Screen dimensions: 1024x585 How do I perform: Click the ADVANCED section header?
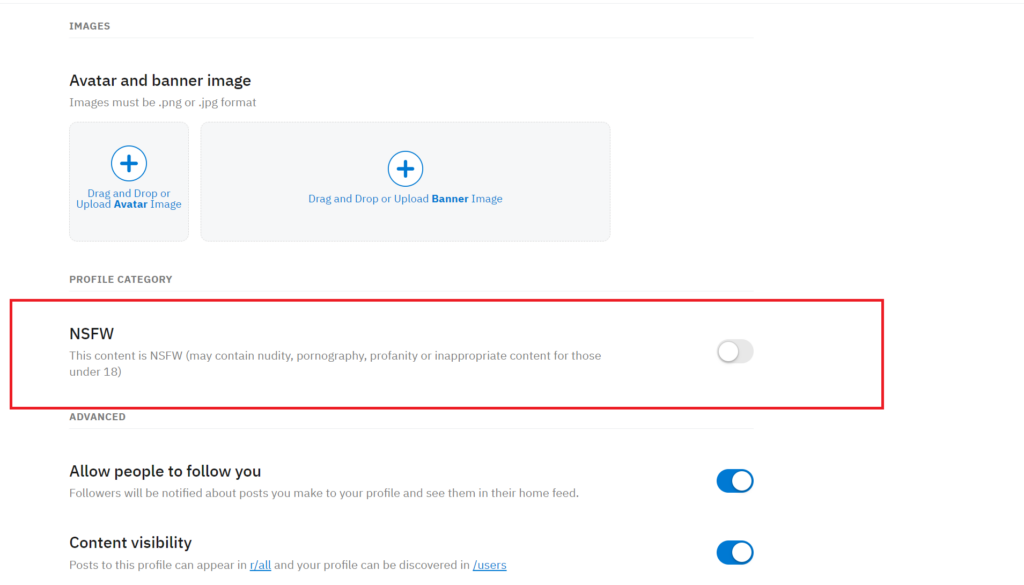[97, 416]
